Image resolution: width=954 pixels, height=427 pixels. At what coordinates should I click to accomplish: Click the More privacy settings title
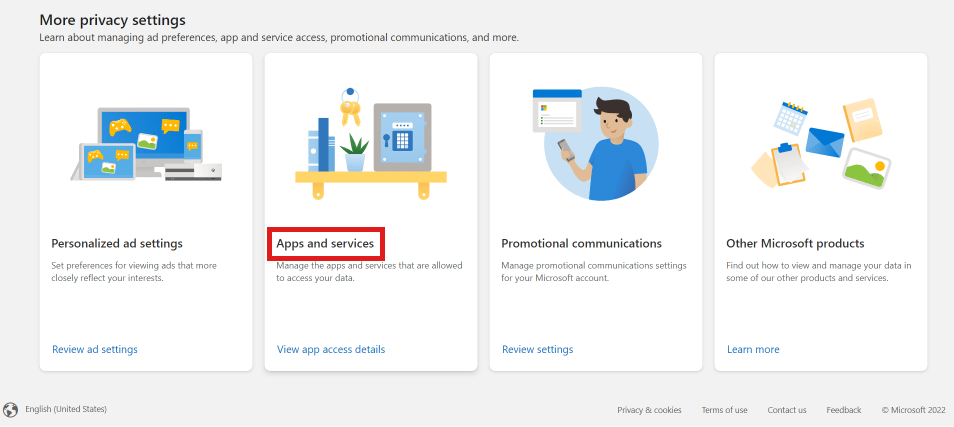[x=112, y=20]
